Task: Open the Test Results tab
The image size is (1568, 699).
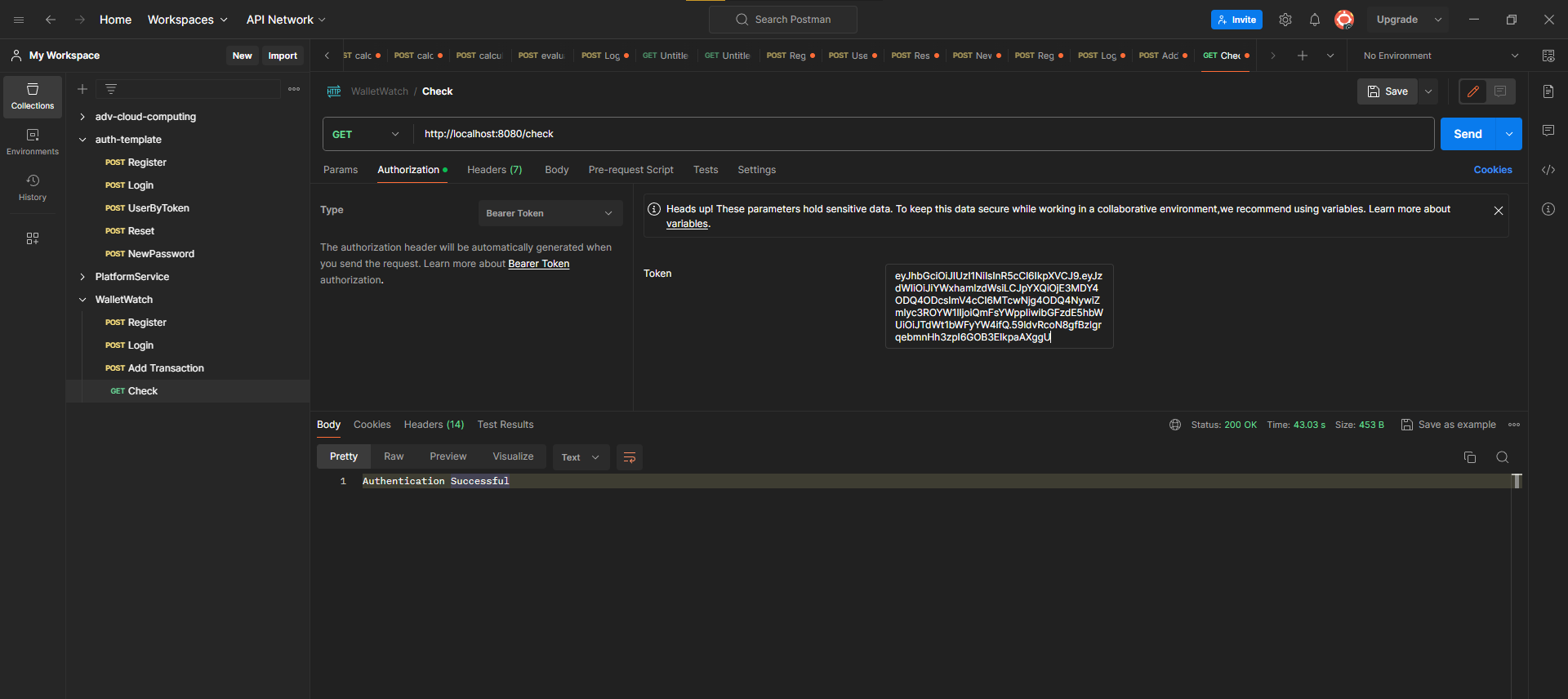Action: (506, 425)
